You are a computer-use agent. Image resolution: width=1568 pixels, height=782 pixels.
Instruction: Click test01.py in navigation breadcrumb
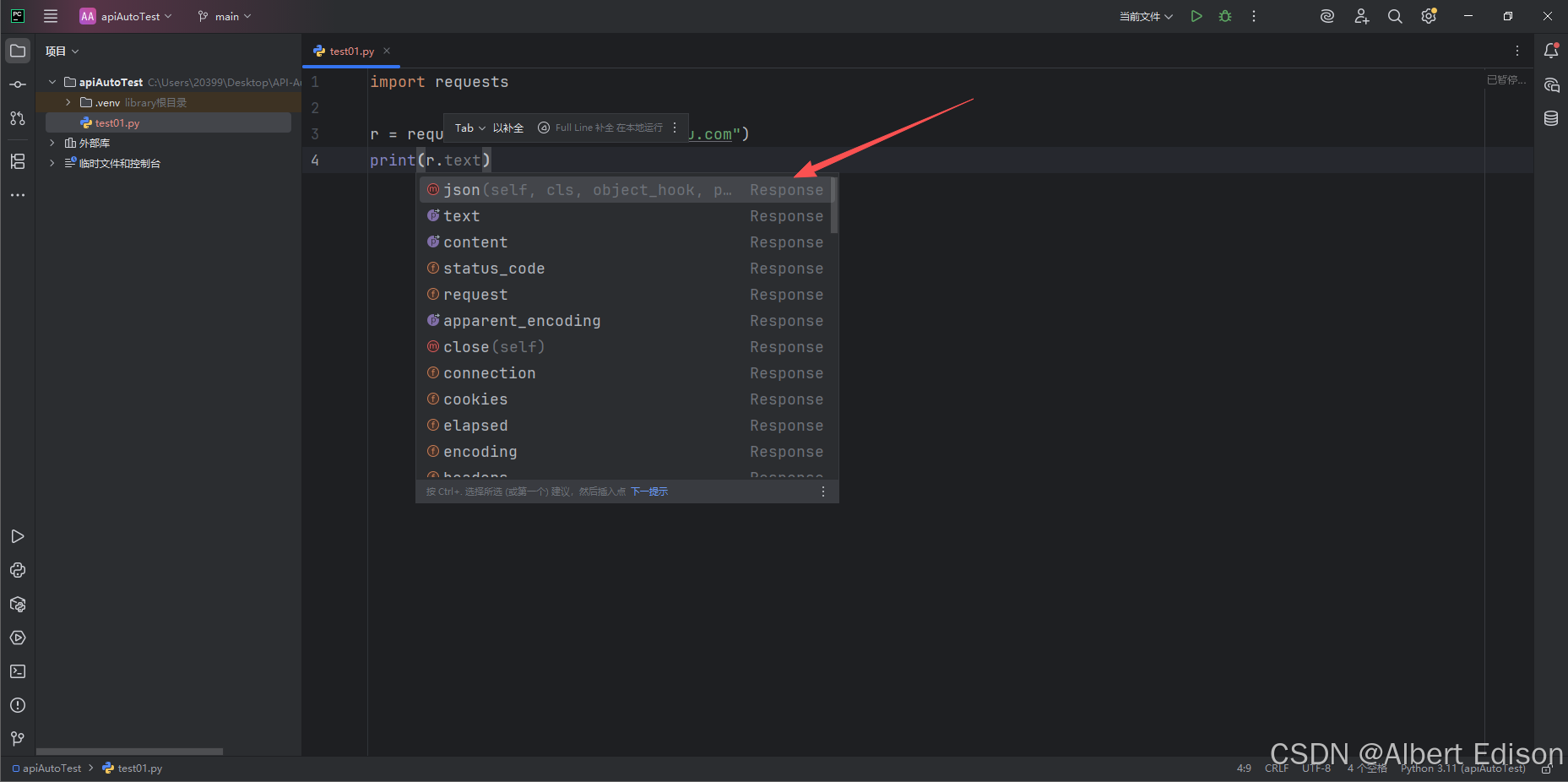133,768
